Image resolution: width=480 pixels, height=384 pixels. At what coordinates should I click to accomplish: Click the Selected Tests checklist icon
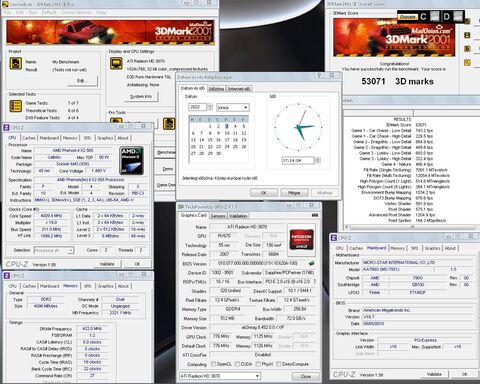click(16, 106)
